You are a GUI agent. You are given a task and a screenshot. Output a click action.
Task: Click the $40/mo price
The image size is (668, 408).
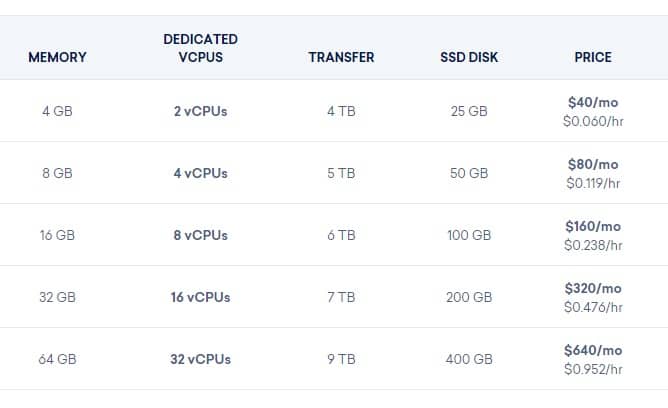tap(593, 102)
